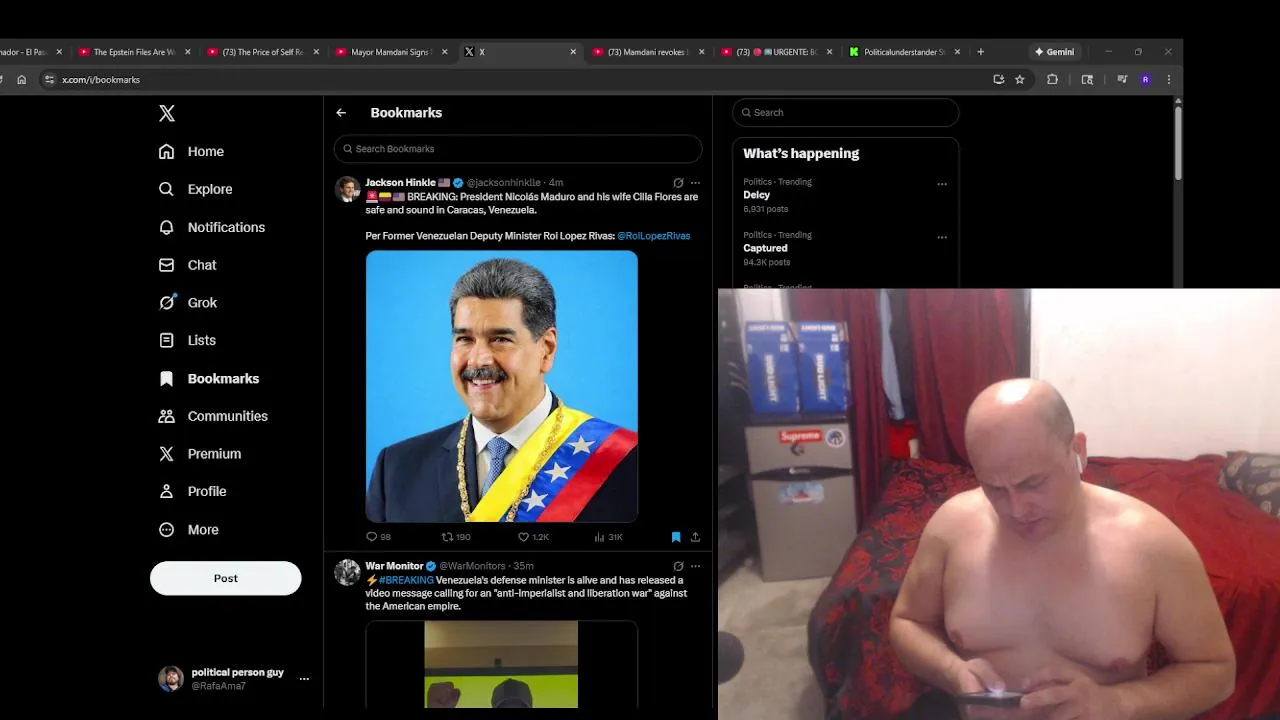Open more options on War Monitor post
This screenshot has width=1280, height=720.
tap(695, 566)
